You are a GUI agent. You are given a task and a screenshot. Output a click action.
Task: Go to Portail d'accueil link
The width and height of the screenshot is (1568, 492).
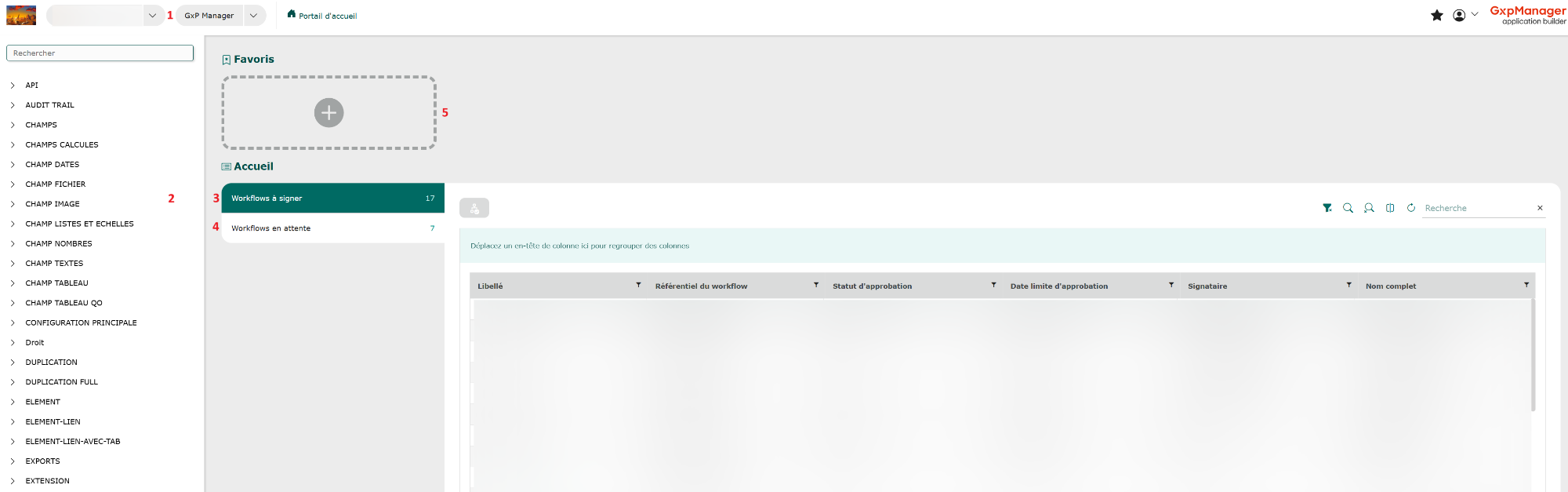(327, 16)
